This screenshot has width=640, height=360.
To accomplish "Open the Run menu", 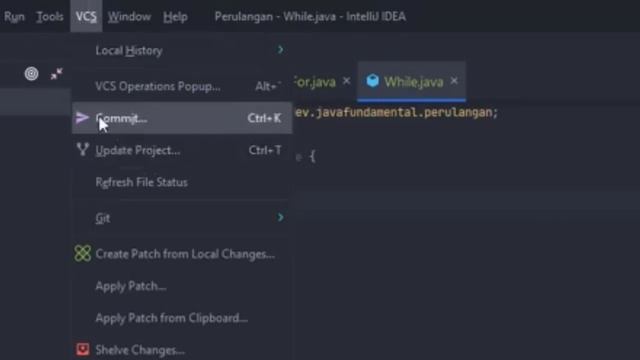I will (x=14, y=17).
